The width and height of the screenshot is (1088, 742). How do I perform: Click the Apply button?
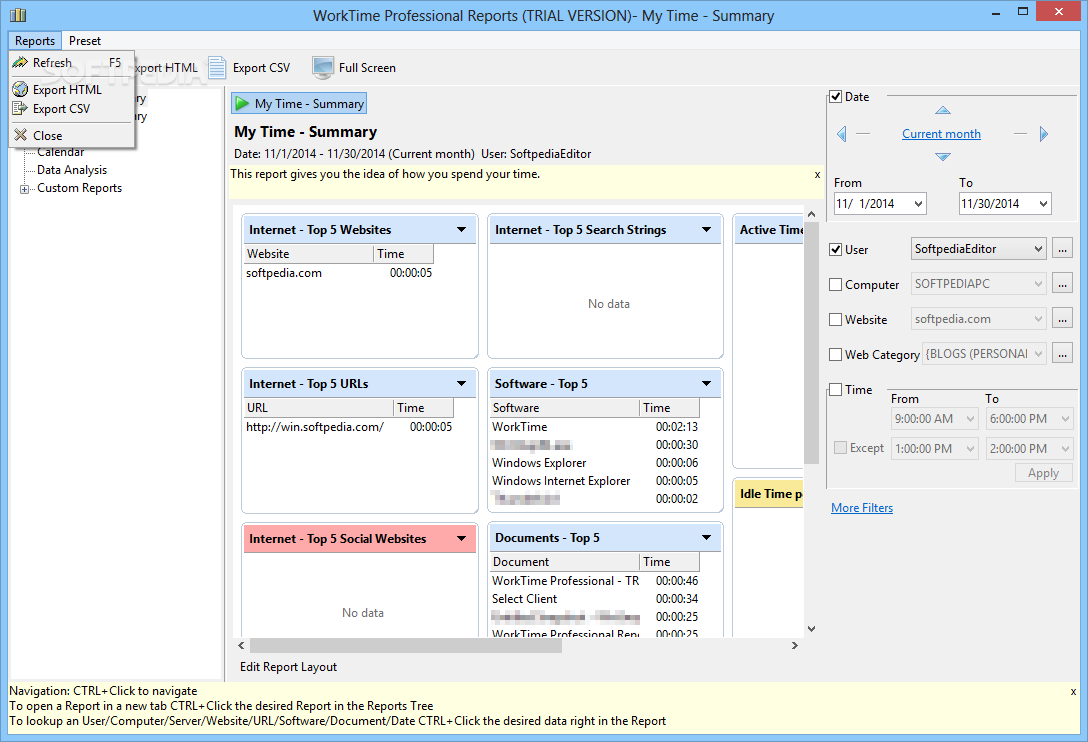1044,473
